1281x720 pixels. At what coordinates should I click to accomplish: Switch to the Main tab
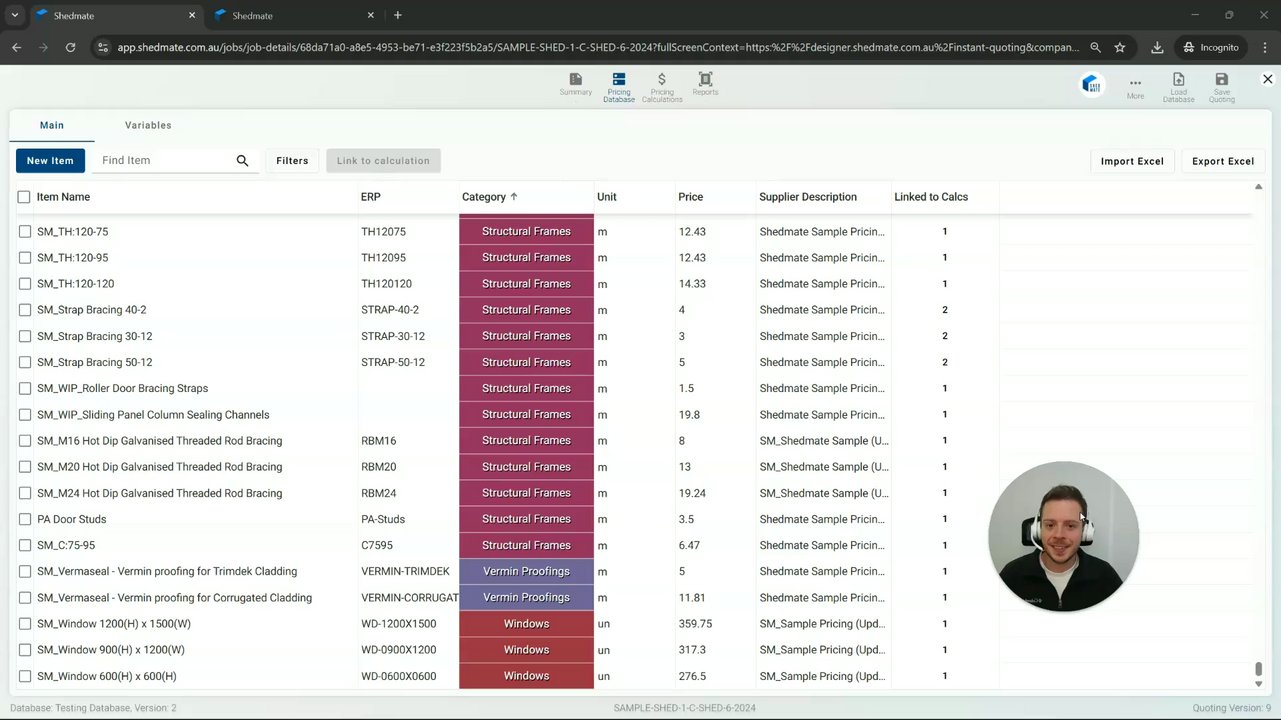click(52, 125)
